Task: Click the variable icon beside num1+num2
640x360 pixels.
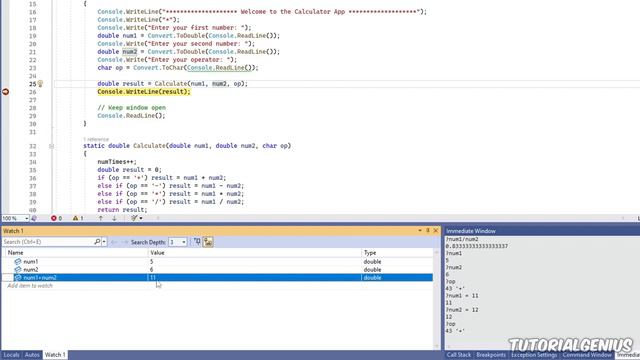Action: tap(18, 278)
